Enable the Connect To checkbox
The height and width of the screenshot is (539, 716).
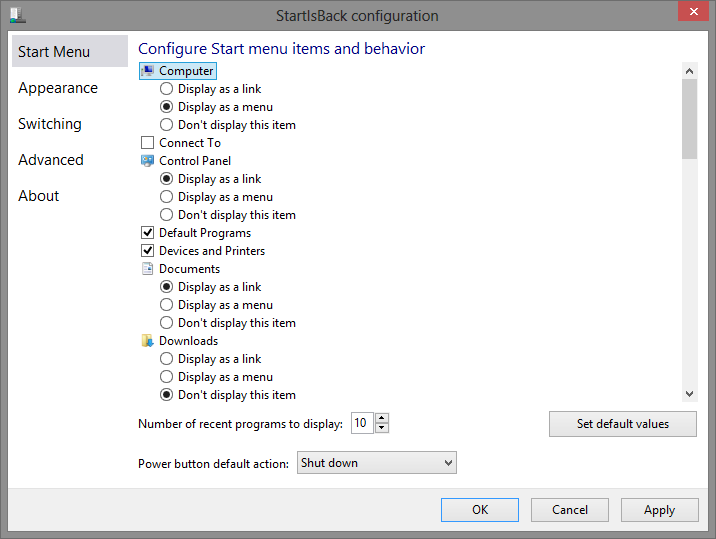[x=147, y=143]
